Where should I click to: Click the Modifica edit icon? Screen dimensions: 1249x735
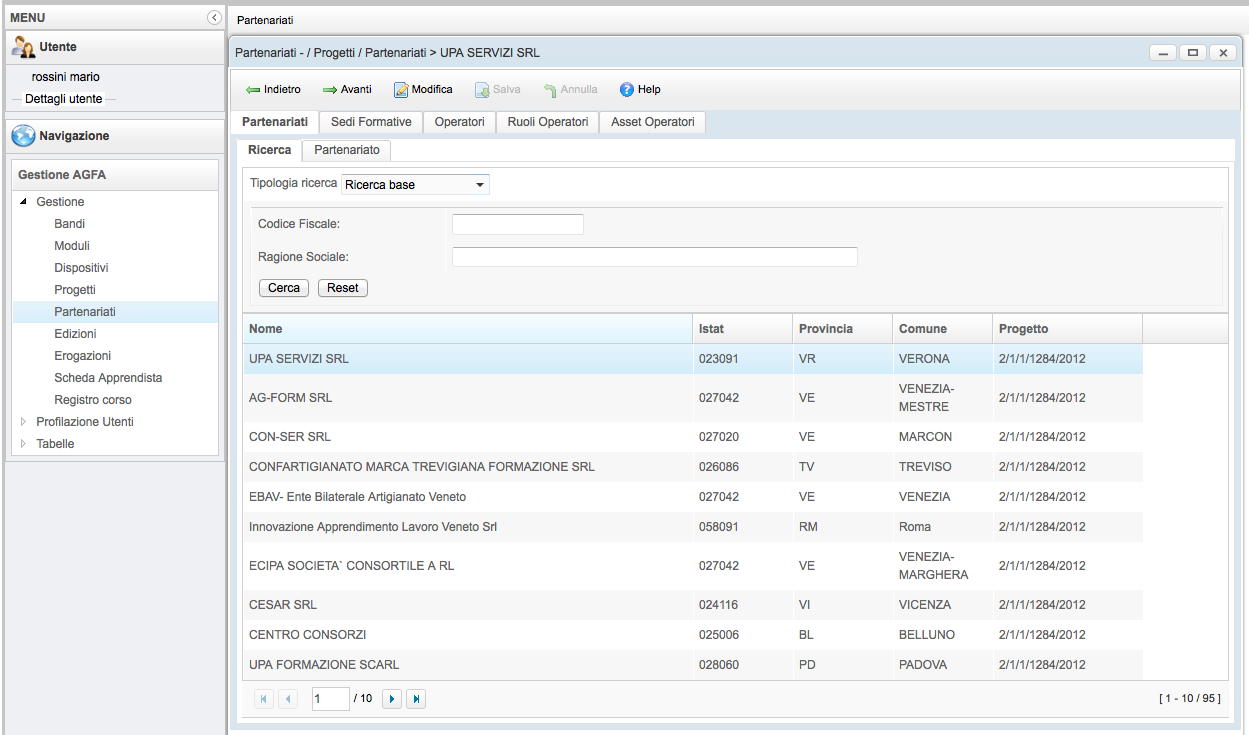click(x=401, y=90)
